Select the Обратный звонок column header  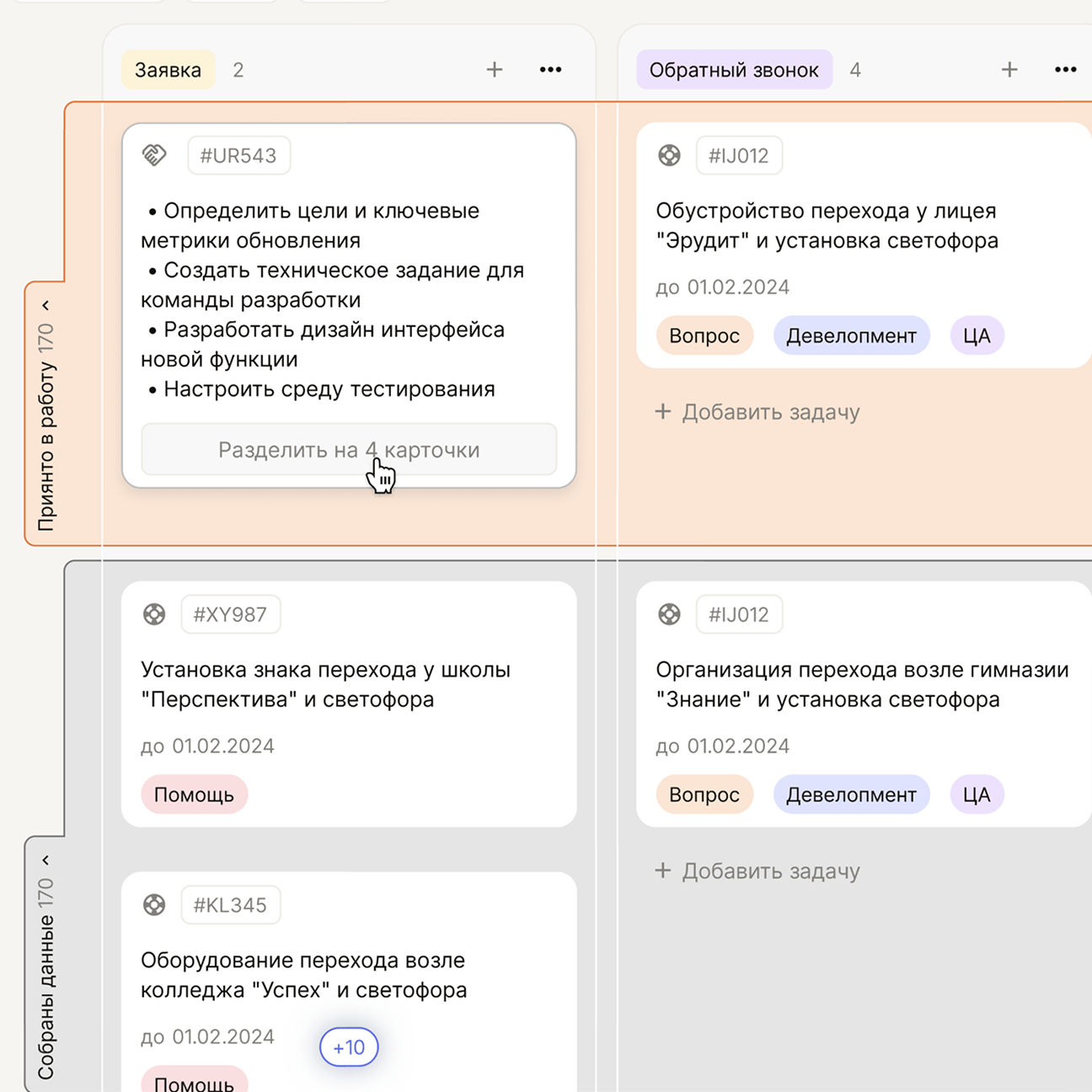pyautogui.click(x=734, y=70)
